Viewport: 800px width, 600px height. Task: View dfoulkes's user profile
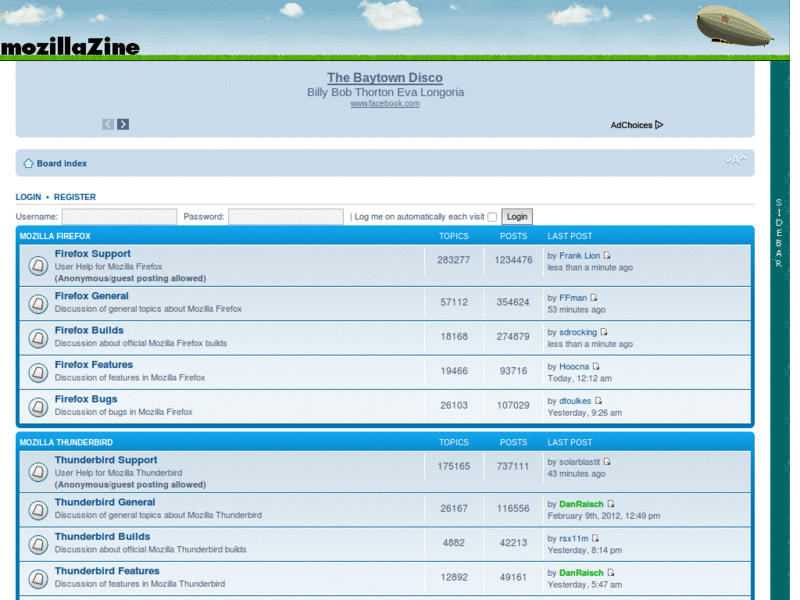575,401
